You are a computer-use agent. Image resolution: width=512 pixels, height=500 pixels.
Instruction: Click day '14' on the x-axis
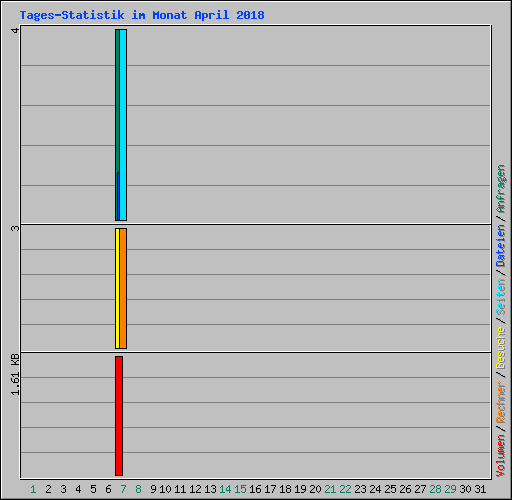tap(225, 489)
